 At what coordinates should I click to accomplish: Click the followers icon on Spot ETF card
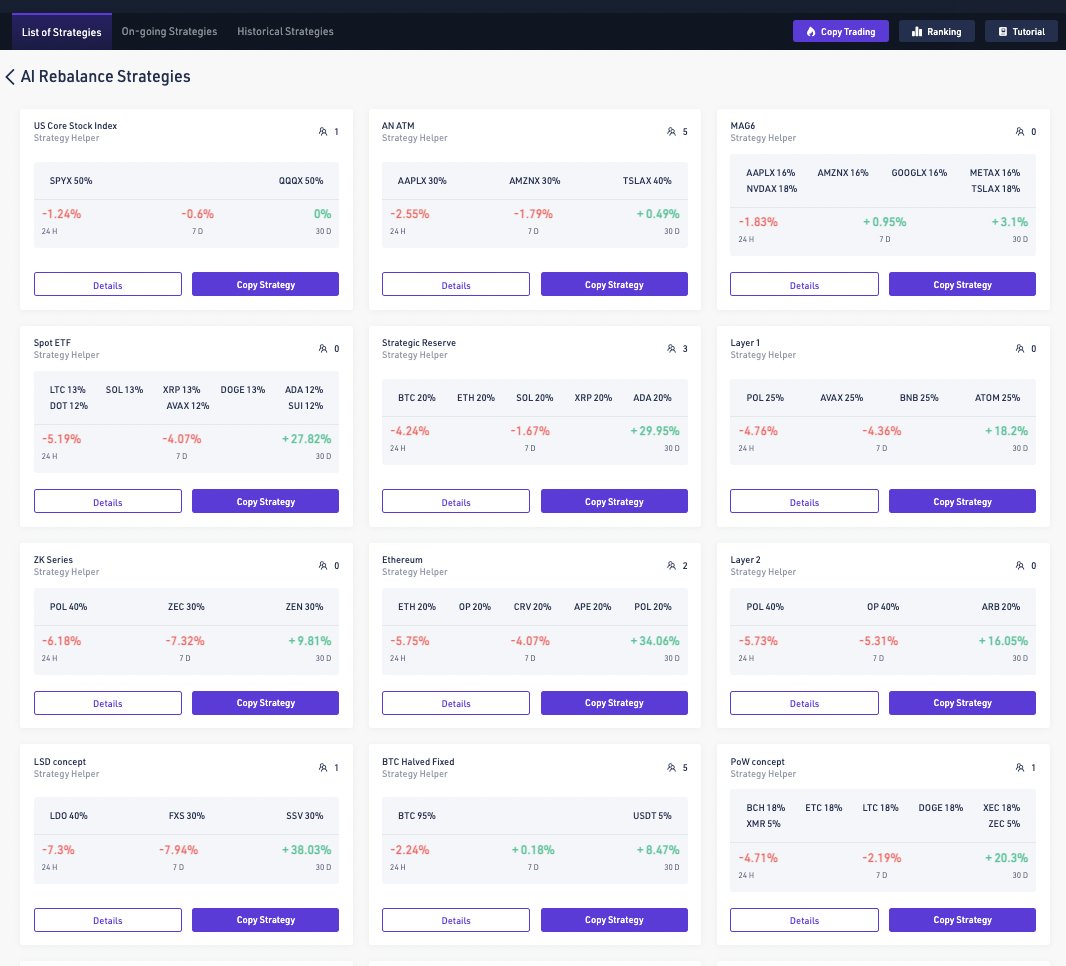tap(323, 348)
